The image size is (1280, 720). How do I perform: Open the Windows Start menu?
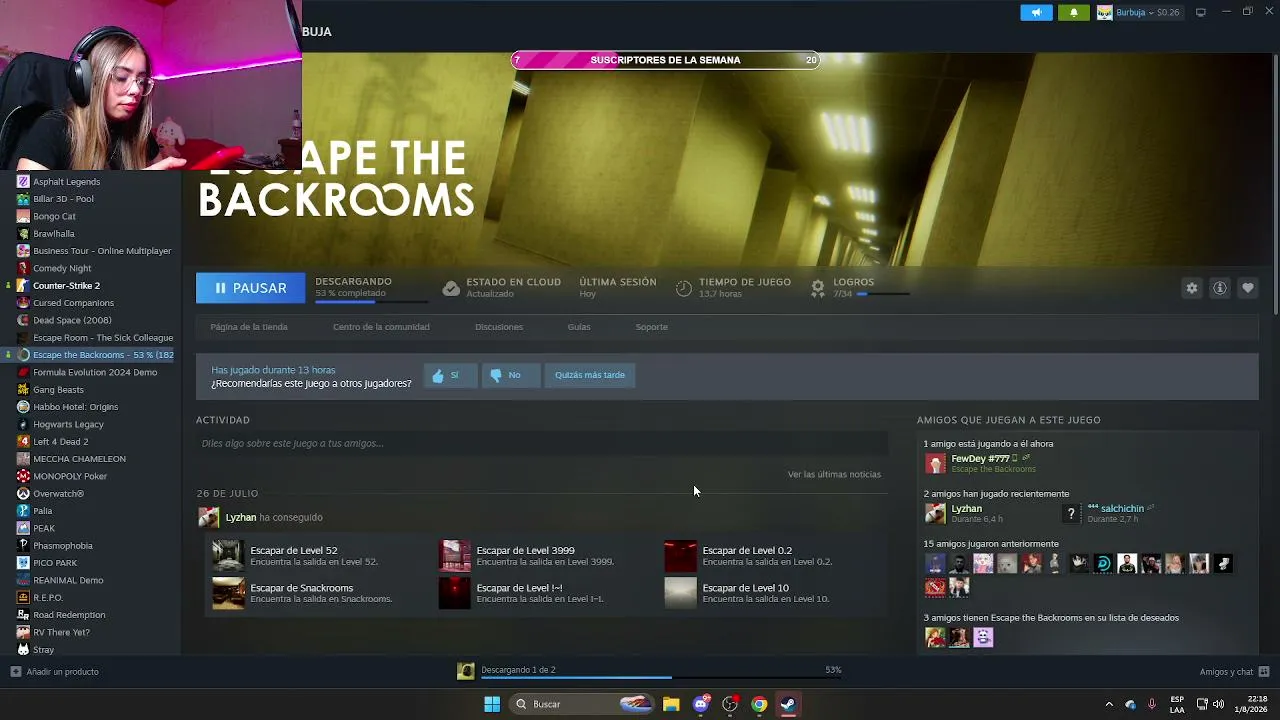492,704
